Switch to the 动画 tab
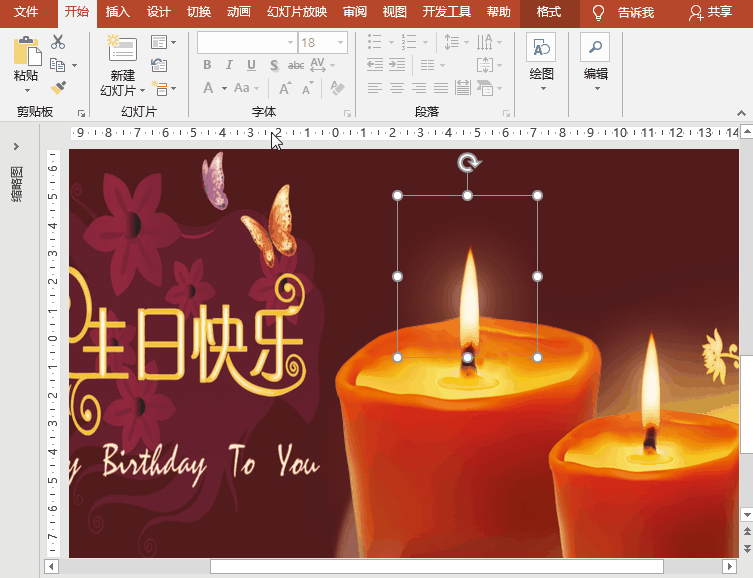The image size is (753, 578). coord(239,12)
